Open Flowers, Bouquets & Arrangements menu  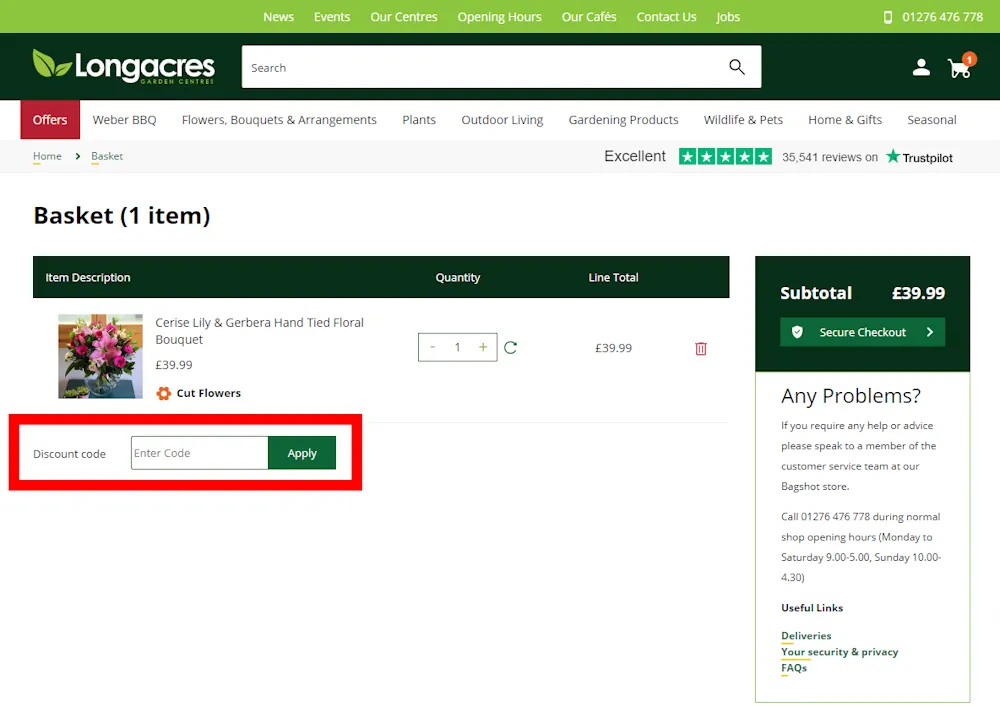click(279, 120)
